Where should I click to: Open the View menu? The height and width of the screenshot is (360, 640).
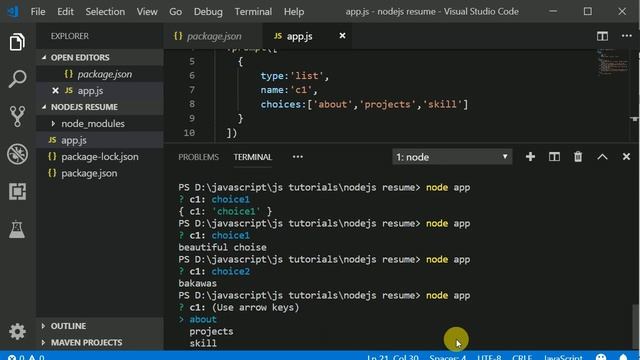click(x=147, y=12)
